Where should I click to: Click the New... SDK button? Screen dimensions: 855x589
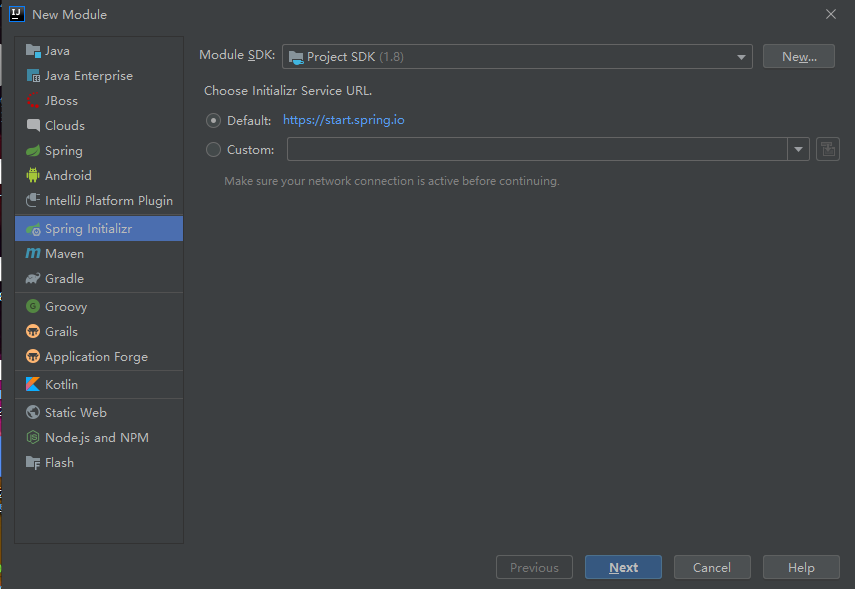[799, 57]
